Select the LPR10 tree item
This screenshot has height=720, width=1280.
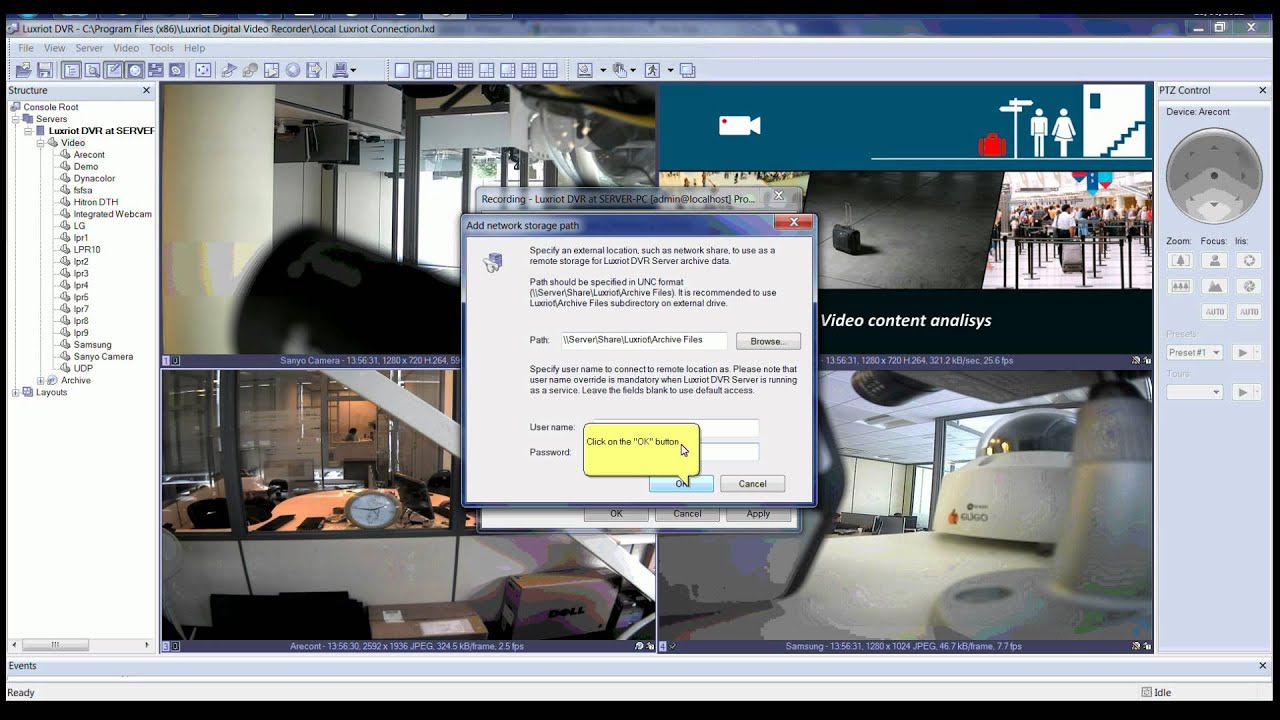click(87, 250)
